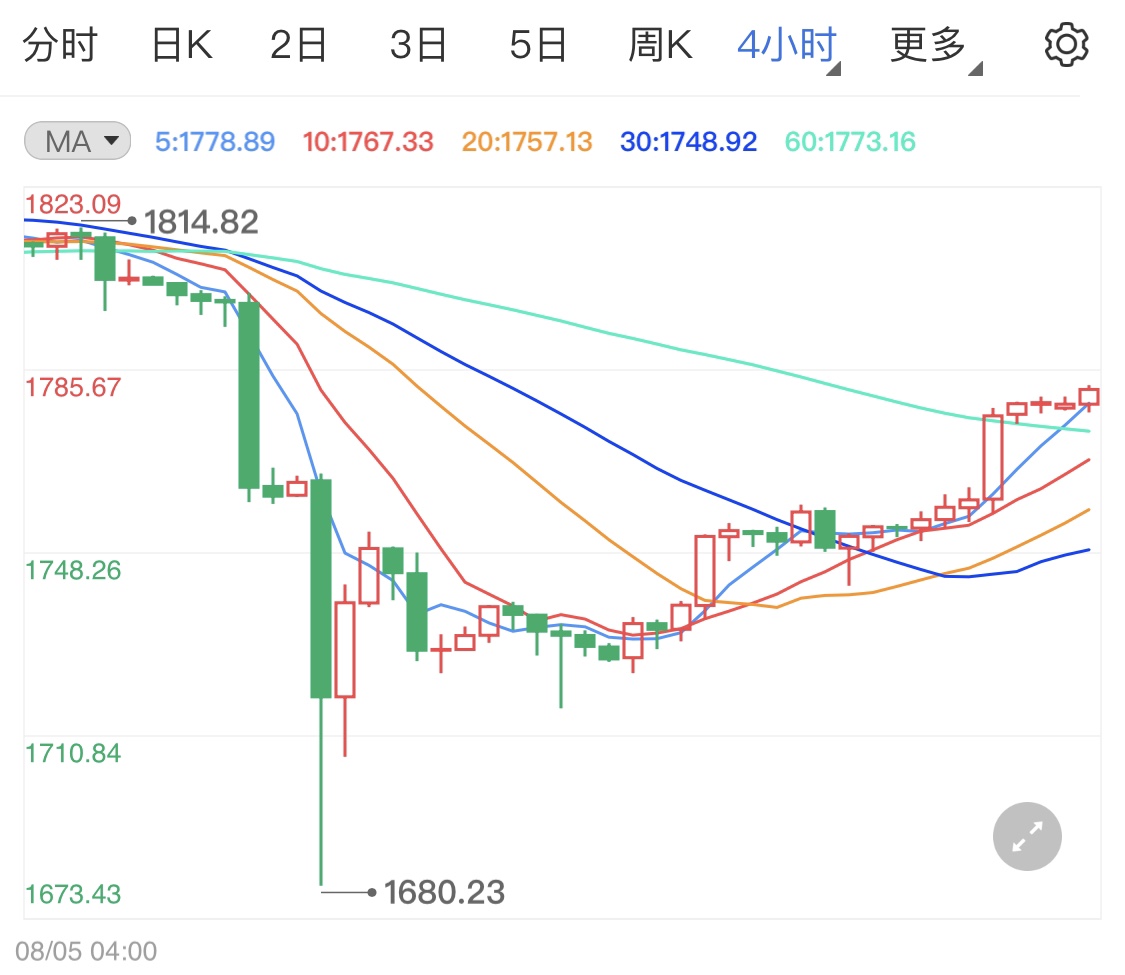
Task: Click the low point label 1680.23
Action: pyautogui.click(x=443, y=891)
